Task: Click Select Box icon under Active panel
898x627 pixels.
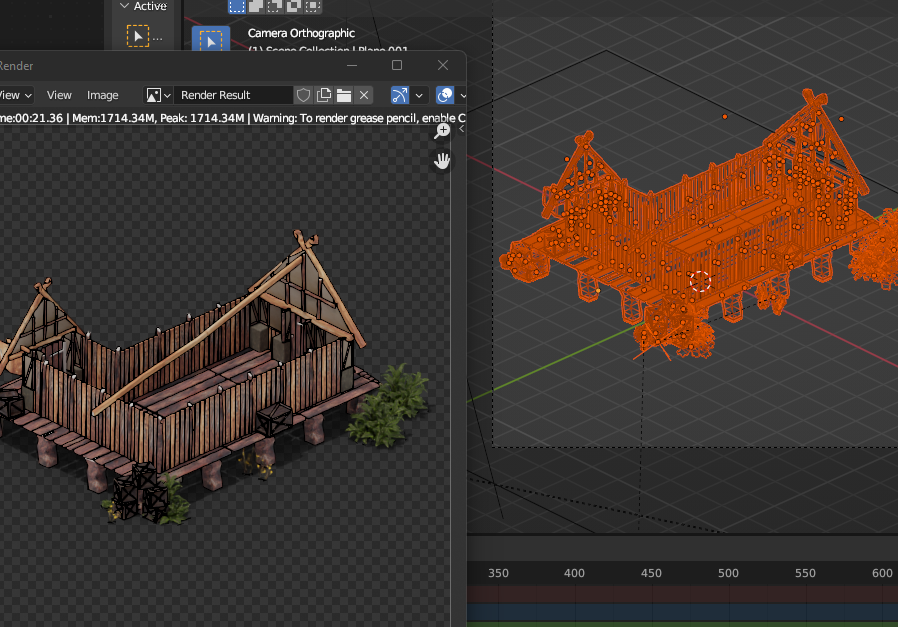Action: point(138,37)
